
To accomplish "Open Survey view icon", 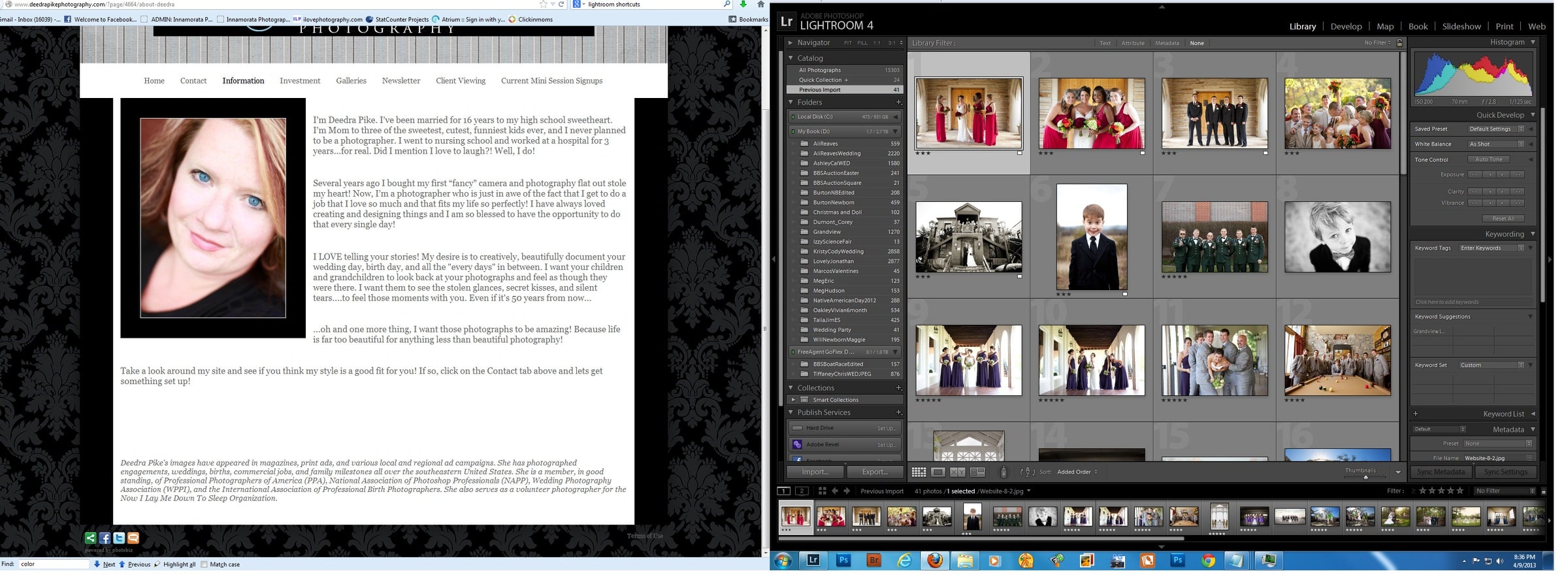I will point(978,472).
